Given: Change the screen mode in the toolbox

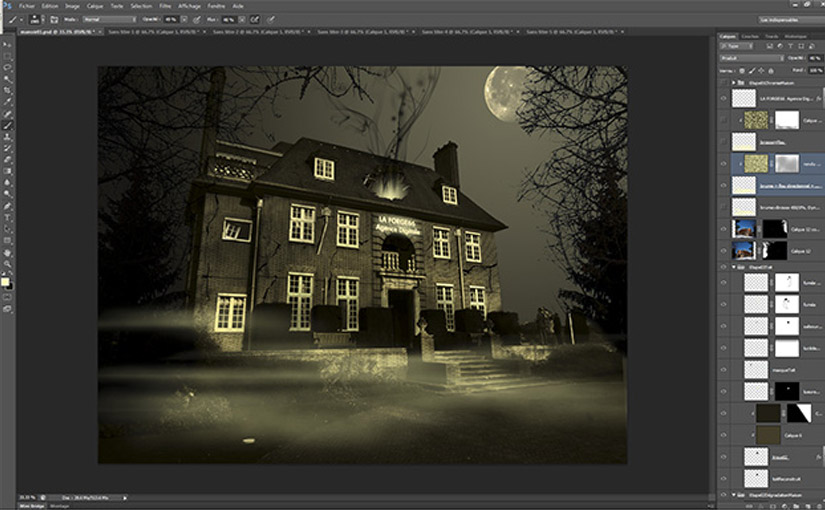Looking at the screenshot, I should [x=7, y=309].
